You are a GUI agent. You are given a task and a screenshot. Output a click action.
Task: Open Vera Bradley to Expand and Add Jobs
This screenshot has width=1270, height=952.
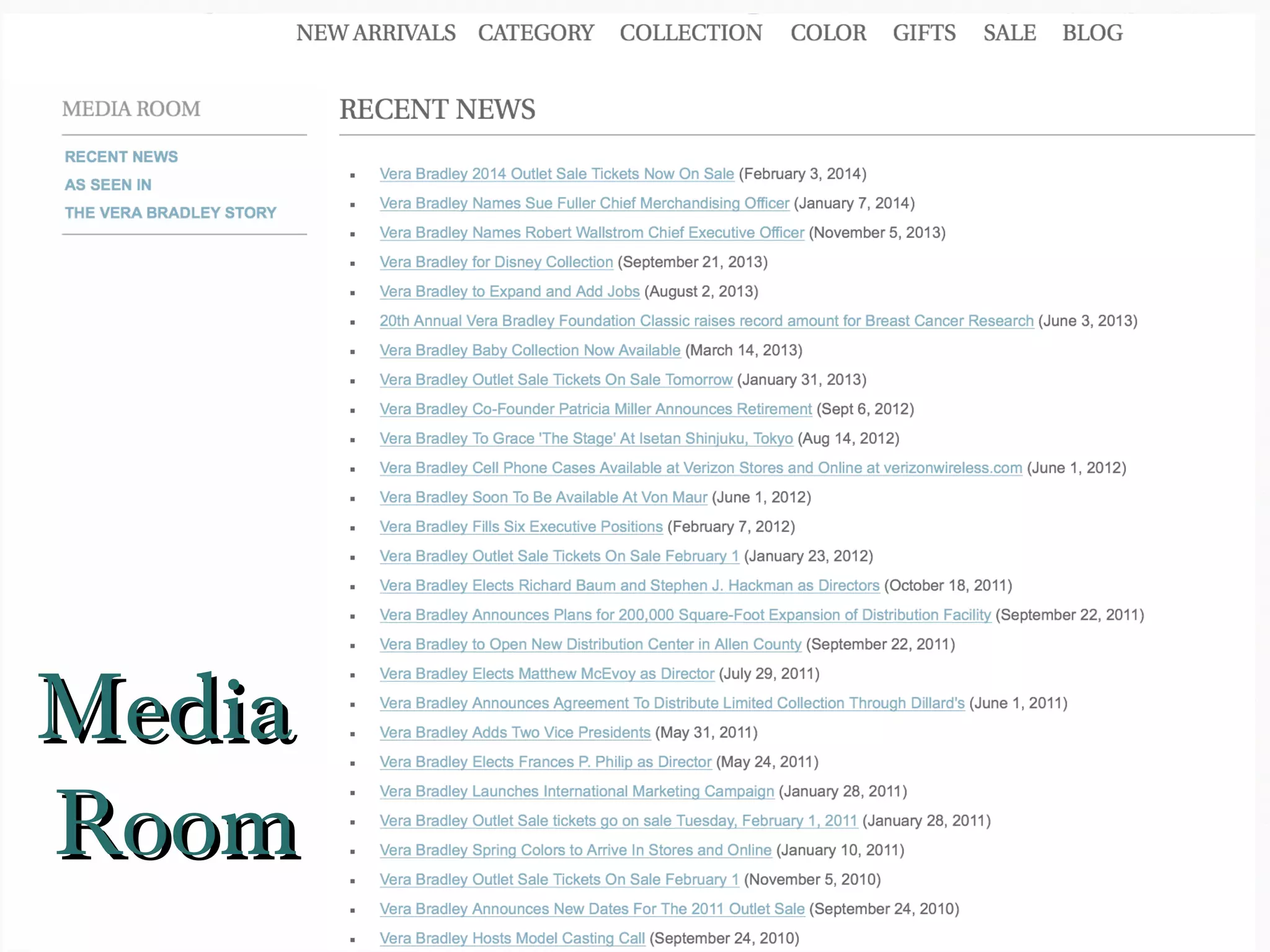coord(509,292)
